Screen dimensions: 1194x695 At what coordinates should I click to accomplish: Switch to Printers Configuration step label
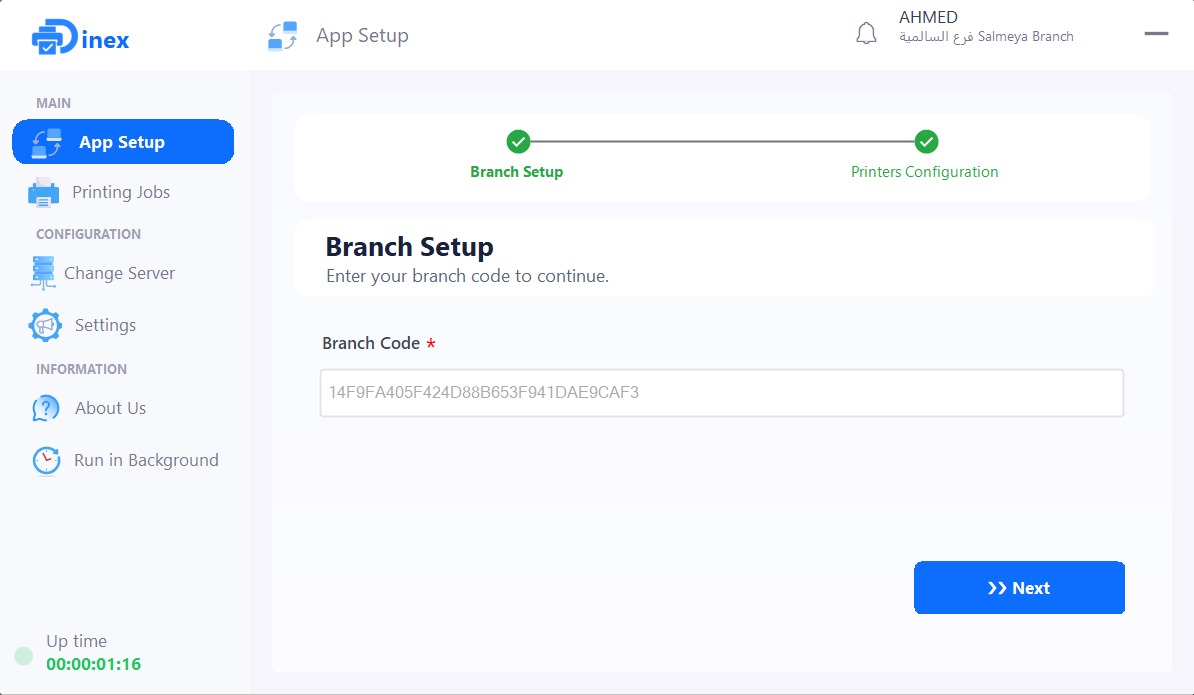click(924, 172)
